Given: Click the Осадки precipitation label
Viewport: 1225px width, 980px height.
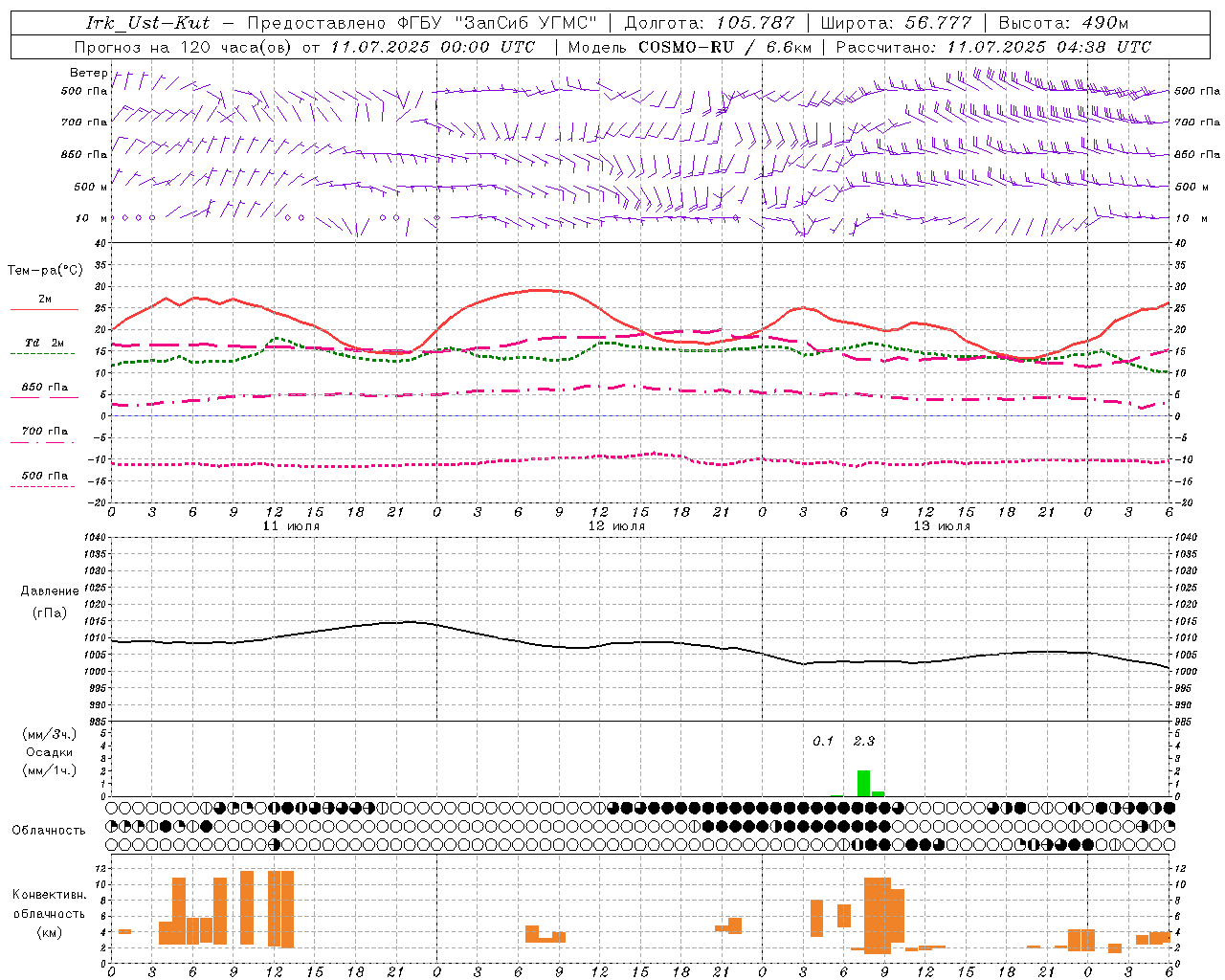Looking at the screenshot, I should coord(50,752).
